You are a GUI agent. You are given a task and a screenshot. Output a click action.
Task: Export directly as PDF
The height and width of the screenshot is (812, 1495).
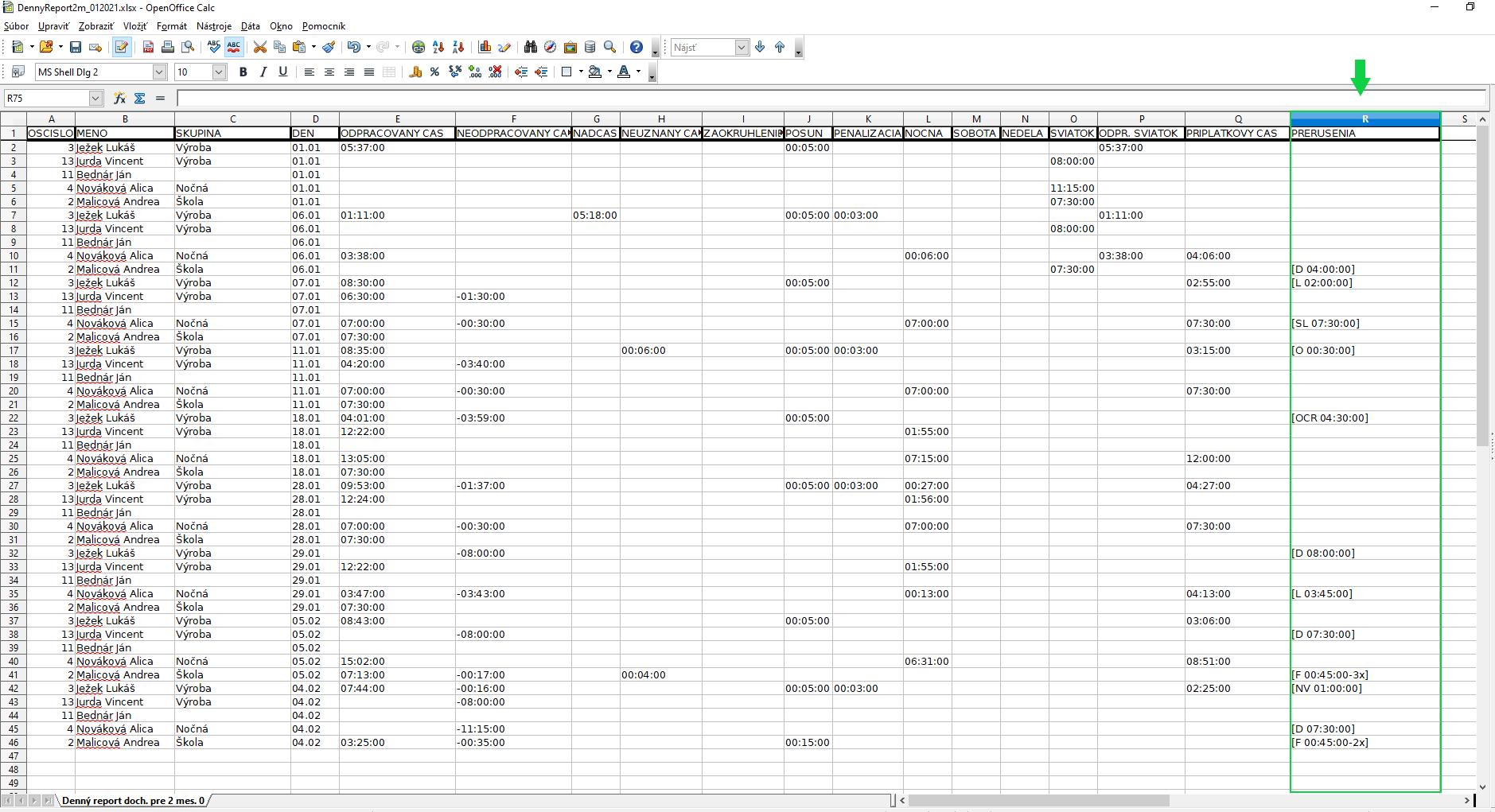click(x=148, y=48)
